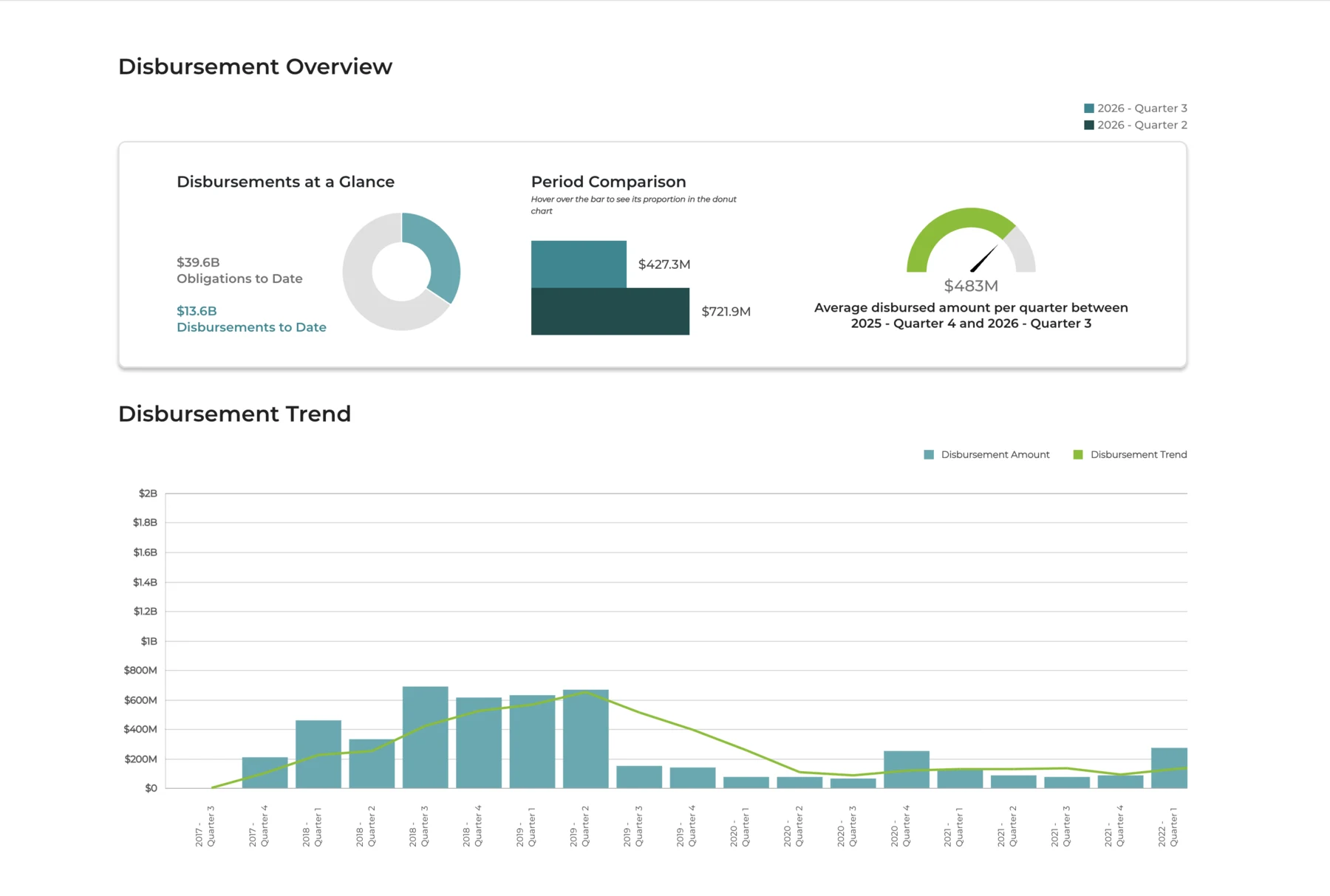
Task: Click the hover hint under Period Comparison
Action: click(633, 205)
